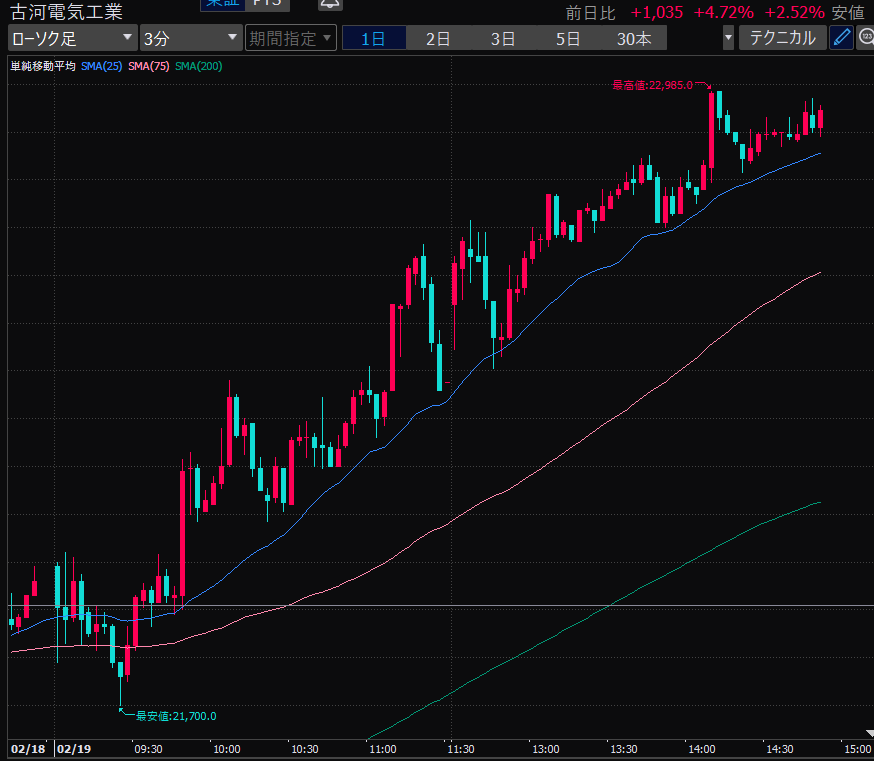
Task: Click the SMA(25) legend label
Action: pyautogui.click(x=101, y=66)
